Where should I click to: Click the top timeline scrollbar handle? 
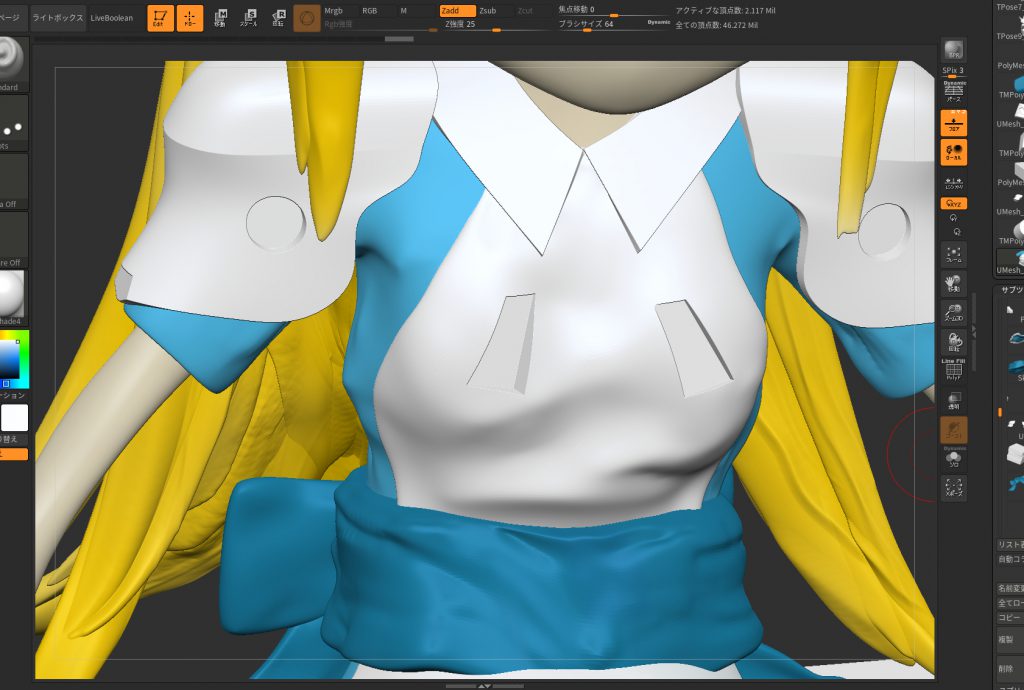pos(398,39)
